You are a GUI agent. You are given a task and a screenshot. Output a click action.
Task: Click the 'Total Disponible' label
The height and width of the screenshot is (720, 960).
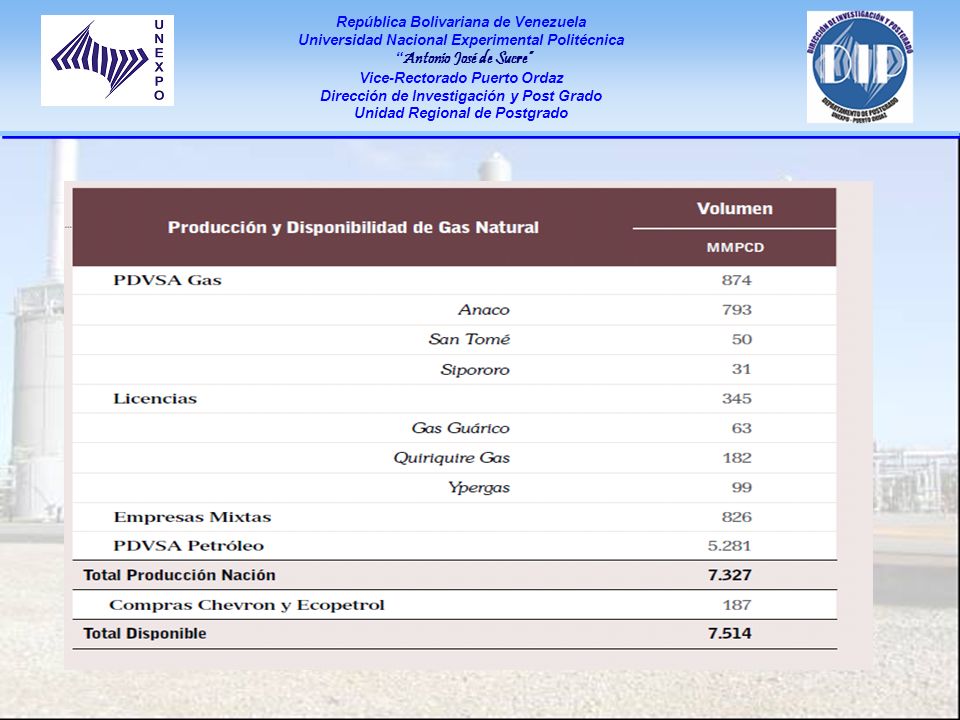coord(144,634)
